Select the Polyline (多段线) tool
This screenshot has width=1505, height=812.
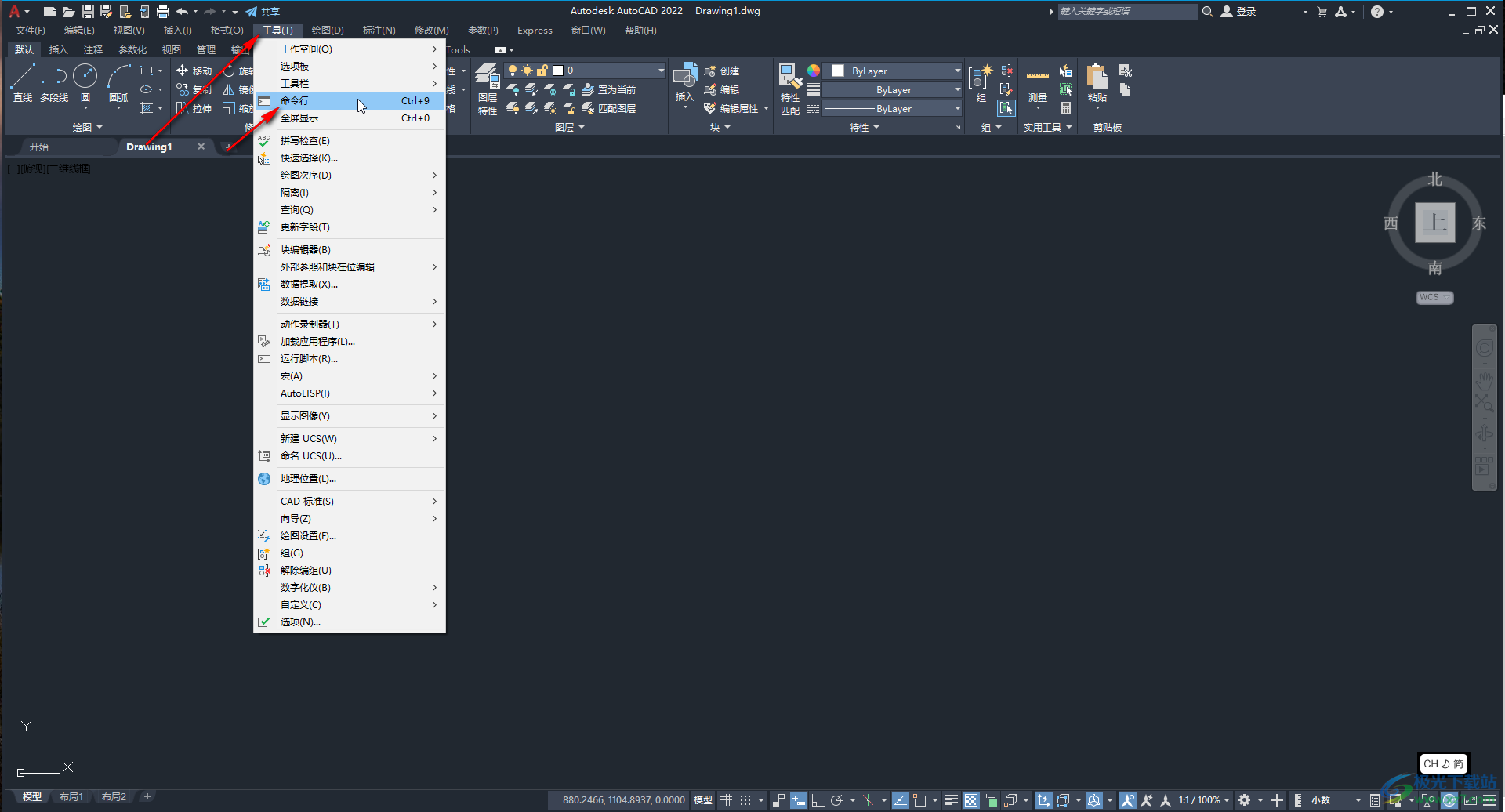[x=54, y=83]
